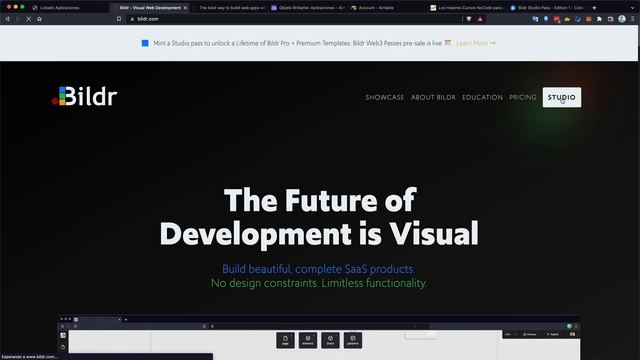640x360 pixels.
Task: Click the teal bird extension icon
Action: point(578,19)
